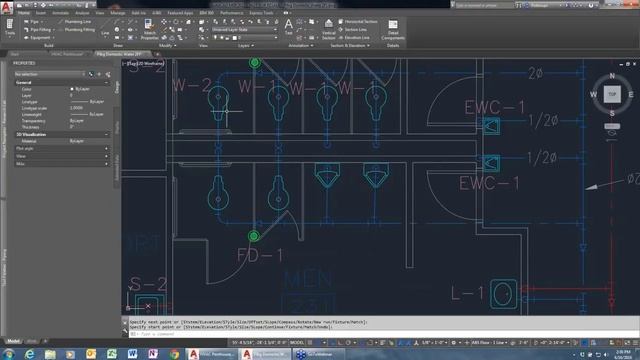Open the AutoCAD application menu logo
This screenshot has height=360, width=640.
[6, 7]
